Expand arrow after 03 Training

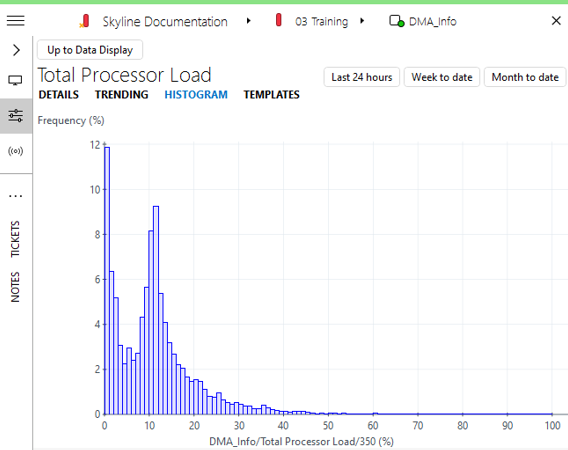[362, 21]
